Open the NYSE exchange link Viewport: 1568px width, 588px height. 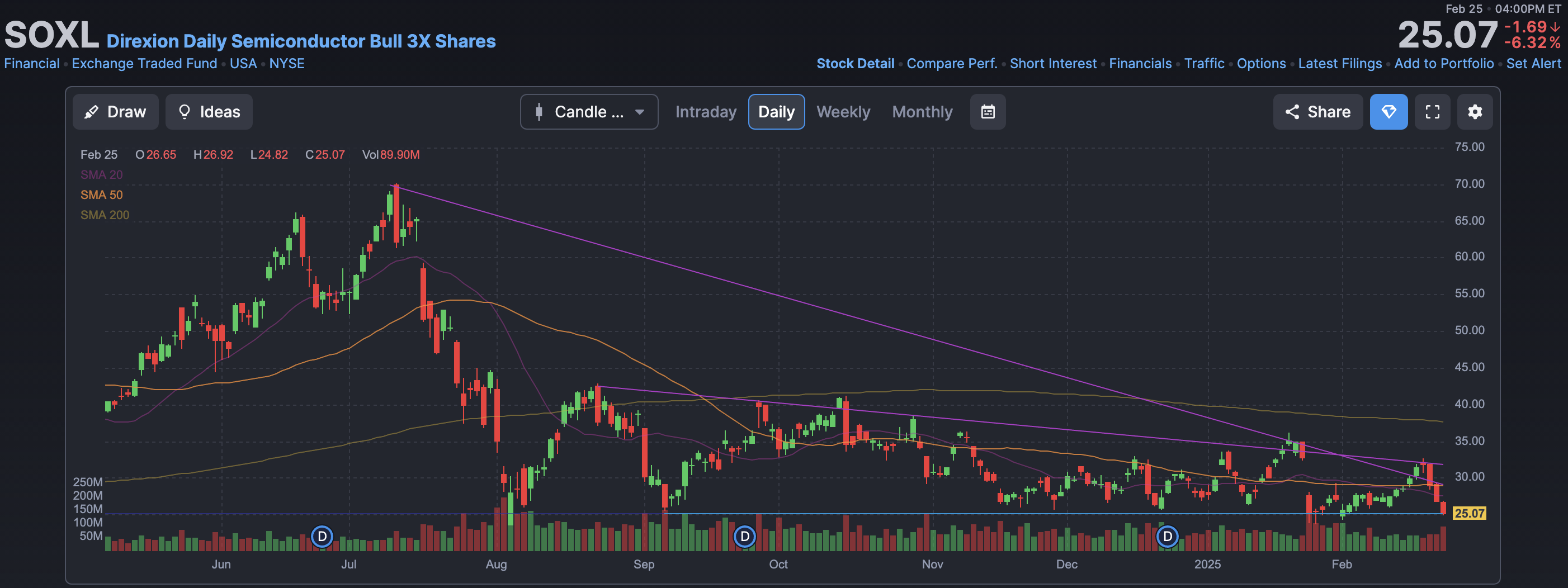click(x=287, y=63)
